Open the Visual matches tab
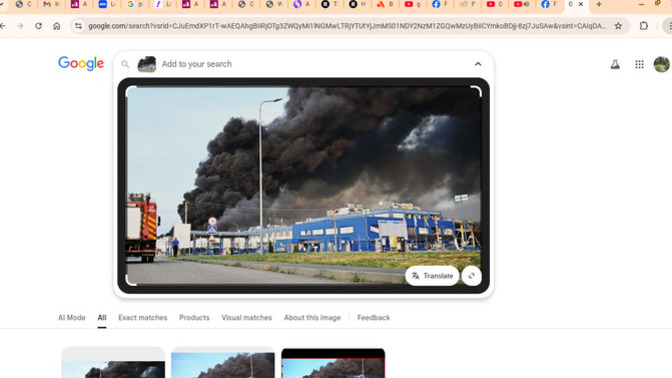 [246, 318]
